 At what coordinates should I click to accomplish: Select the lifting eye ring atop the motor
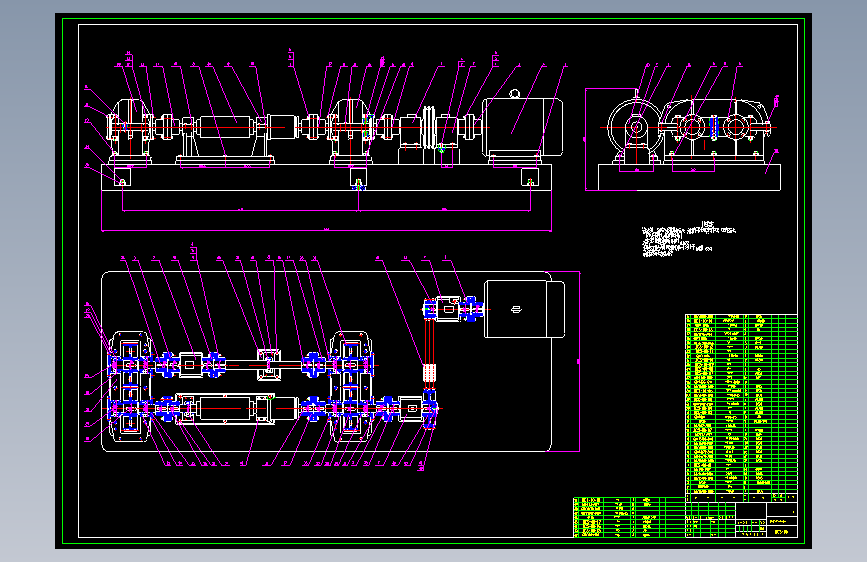(515, 93)
